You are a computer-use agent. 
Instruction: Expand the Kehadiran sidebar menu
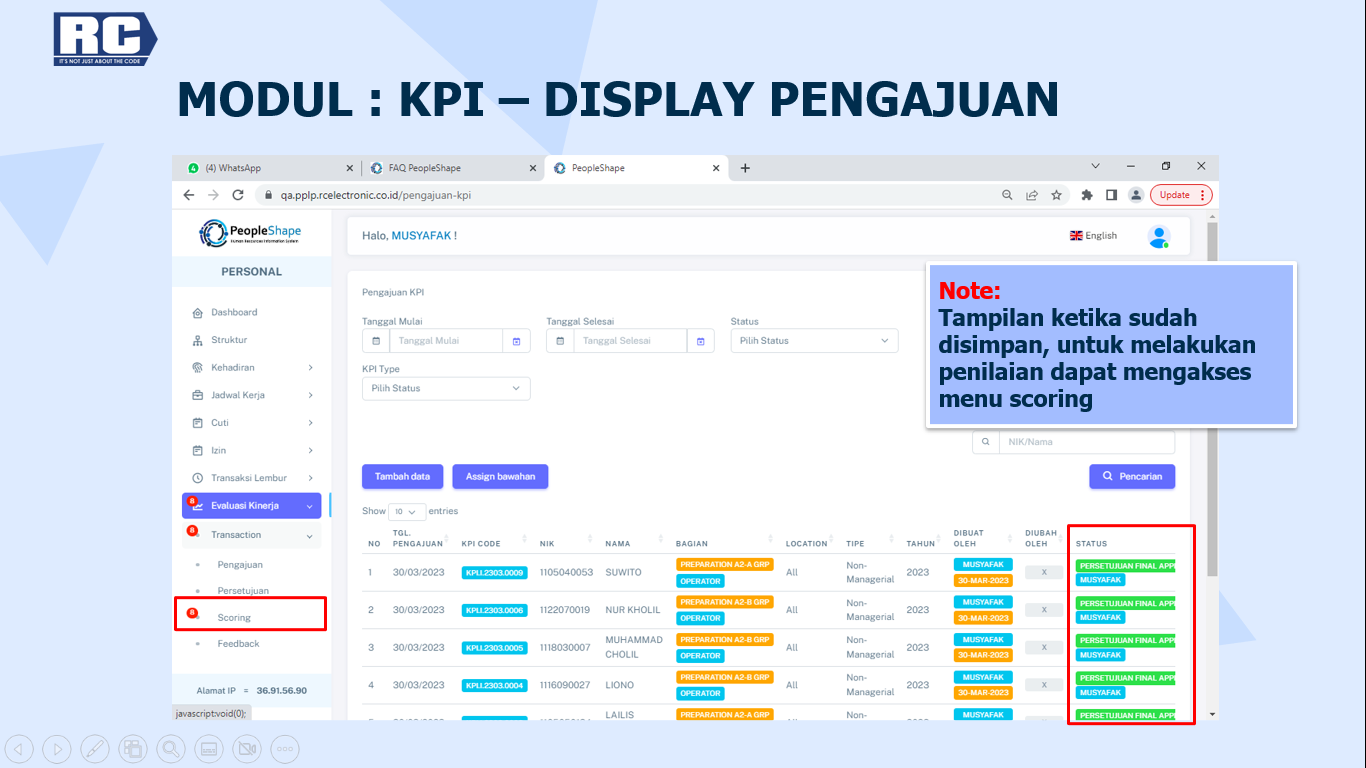255,368
